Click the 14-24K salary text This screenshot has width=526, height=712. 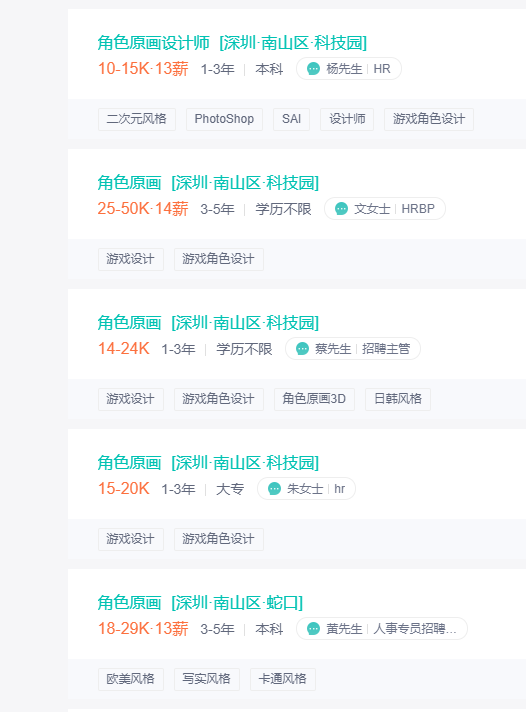tap(124, 349)
